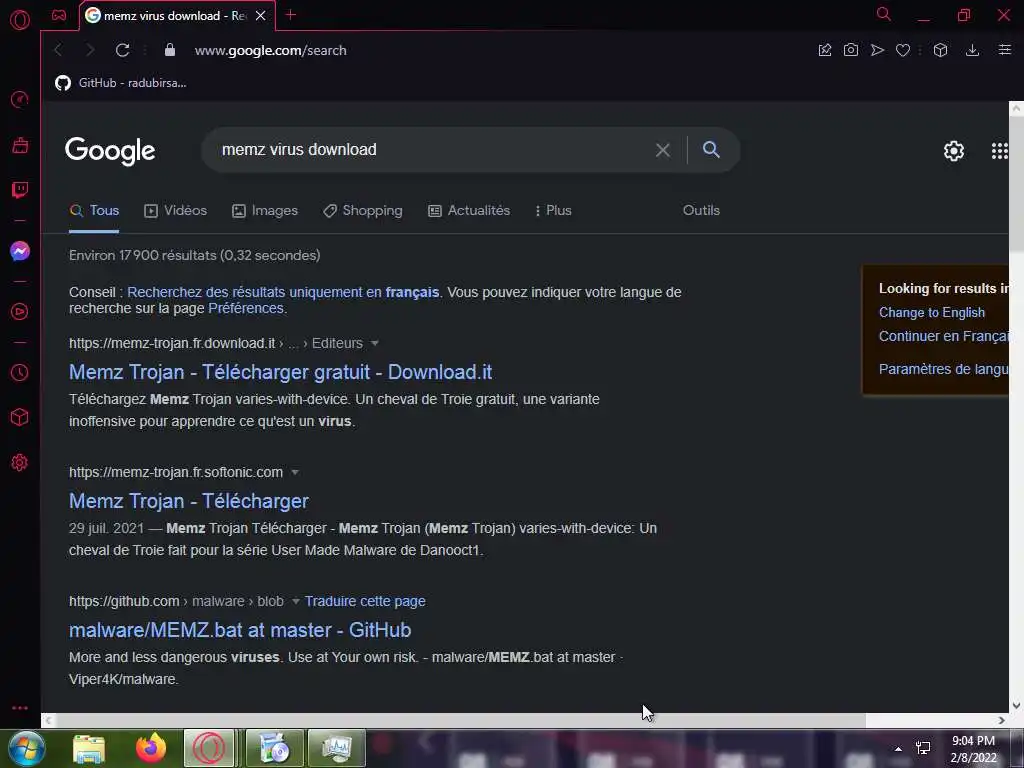Switch to the Actualités tab
This screenshot has width=1024, height=768.
pyautogui.click(x=469, y=210)
